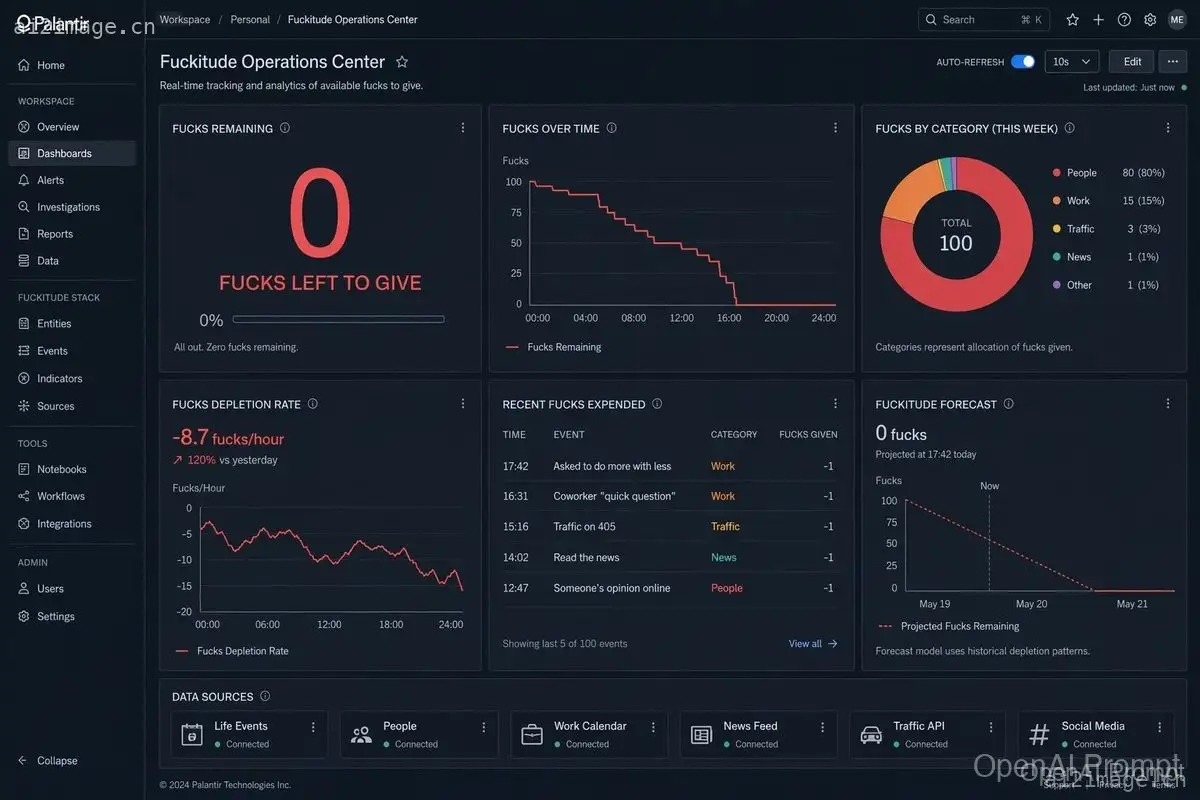Image resolution: width=1200 pixels, height=800 pixels.
Task: Click info icon beside Data Sources
Action: pyautogui.click(x=265, y=696)
